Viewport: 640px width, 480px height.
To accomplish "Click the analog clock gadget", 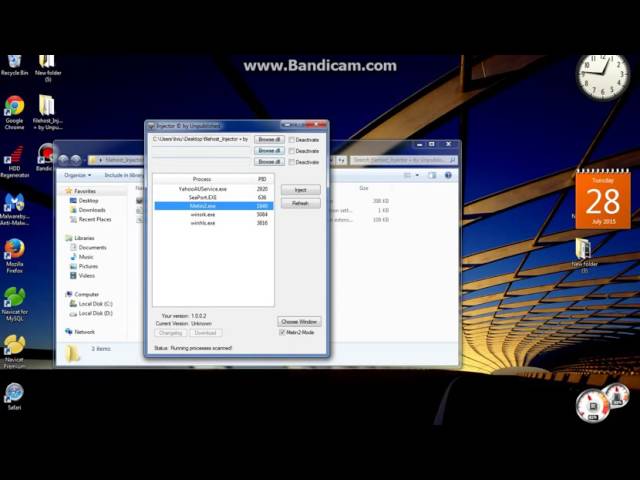I will 602,76.
